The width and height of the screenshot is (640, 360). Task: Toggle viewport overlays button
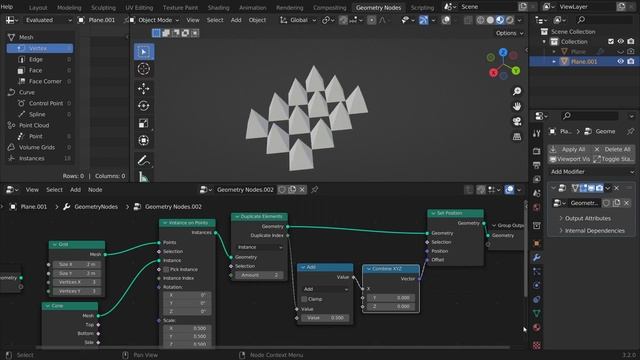pos(446,20)
